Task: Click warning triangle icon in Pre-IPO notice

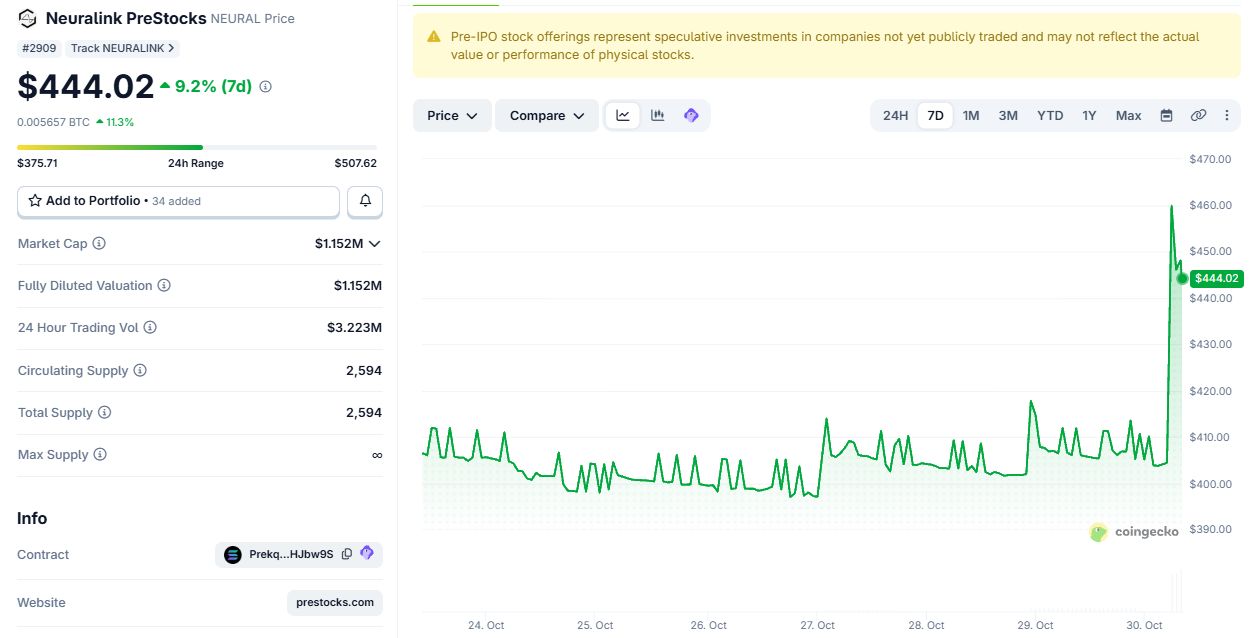Action: 434,37
